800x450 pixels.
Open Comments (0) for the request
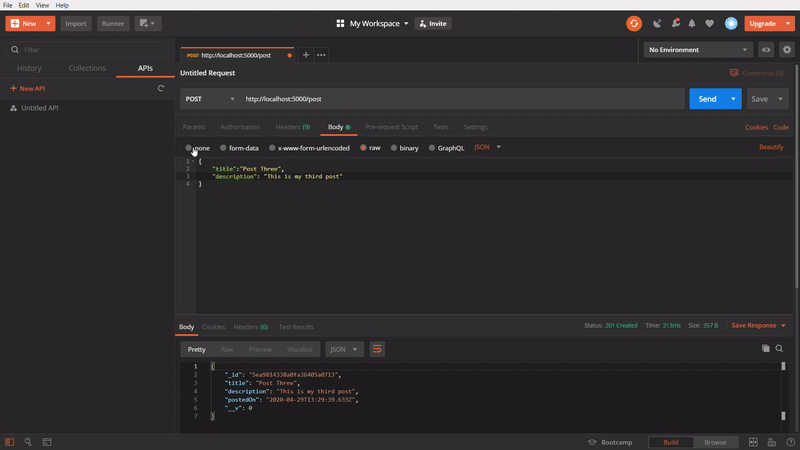[757, 73]
